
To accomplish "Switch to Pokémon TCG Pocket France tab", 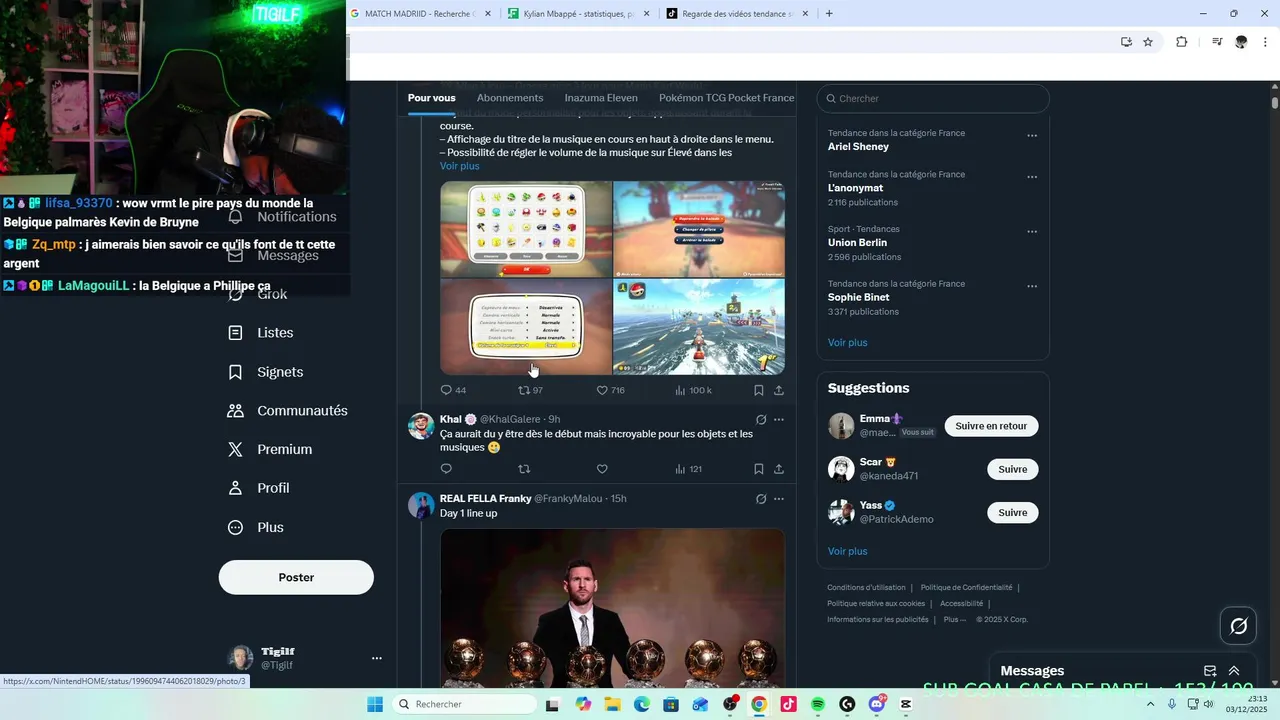I will tap(726, 98).
